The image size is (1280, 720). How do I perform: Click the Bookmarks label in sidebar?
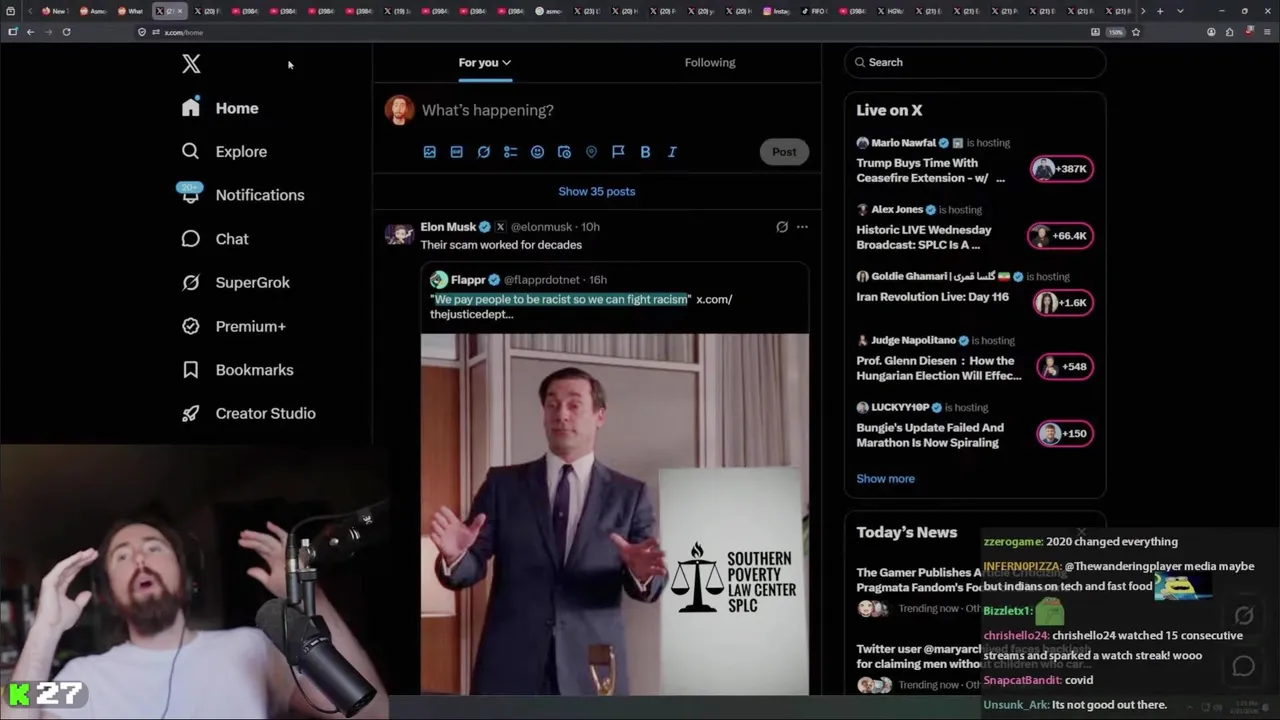[x=254, y=370]
